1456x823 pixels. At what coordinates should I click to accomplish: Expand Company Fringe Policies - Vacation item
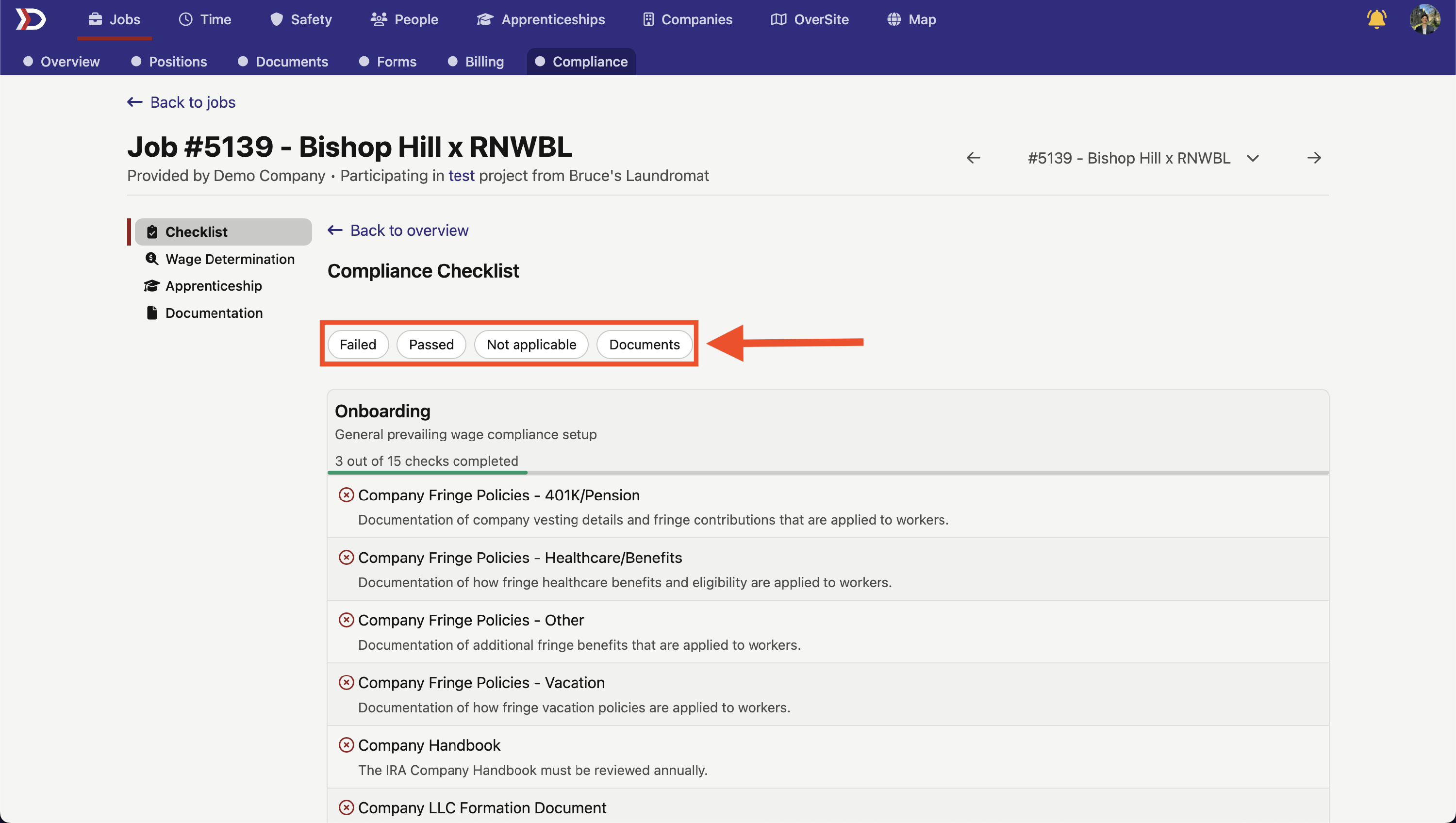coord(481,683)
